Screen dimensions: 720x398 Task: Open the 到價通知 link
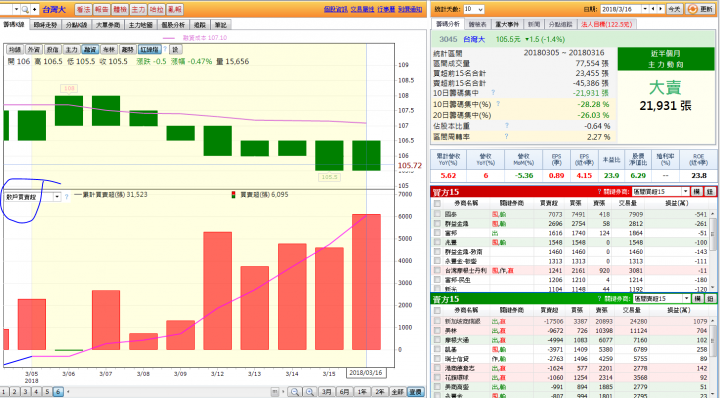[410, 9]
